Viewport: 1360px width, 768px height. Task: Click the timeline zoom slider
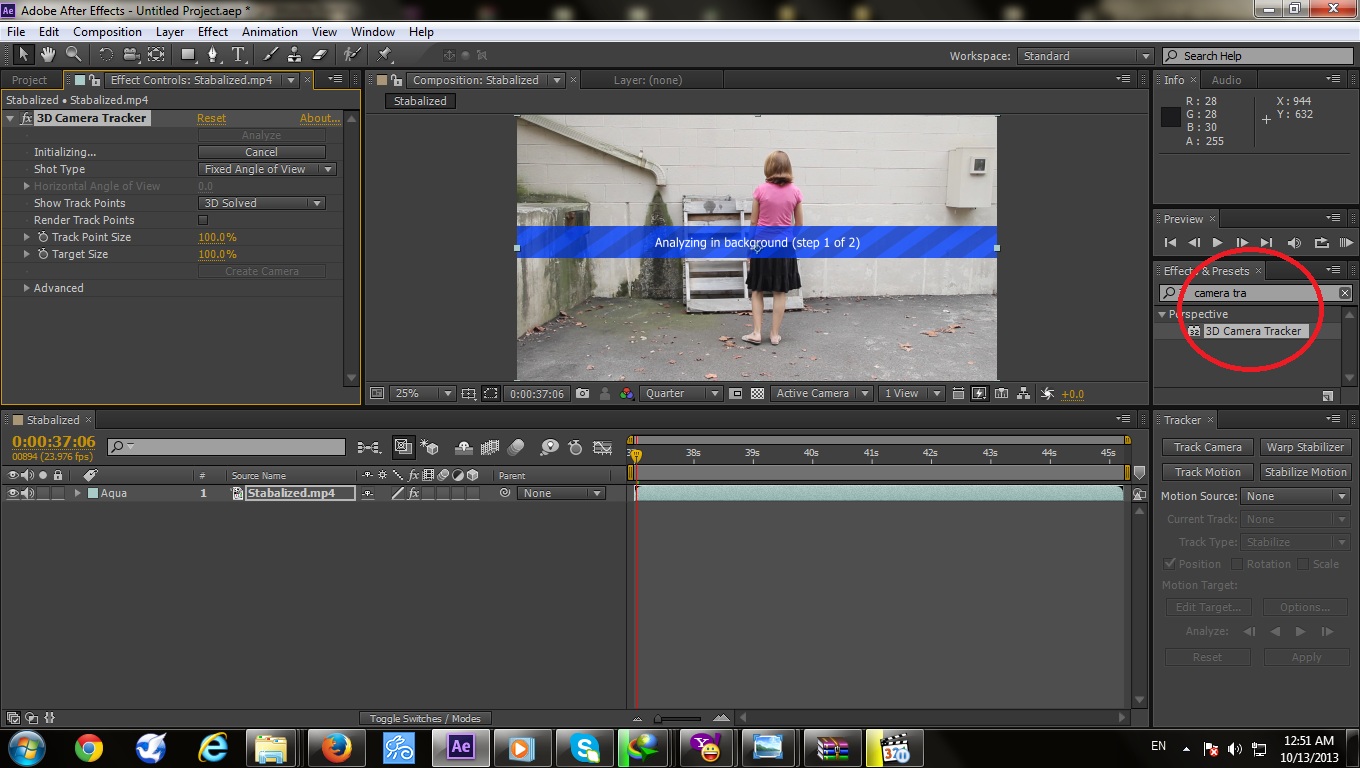(x=679, y=718)
